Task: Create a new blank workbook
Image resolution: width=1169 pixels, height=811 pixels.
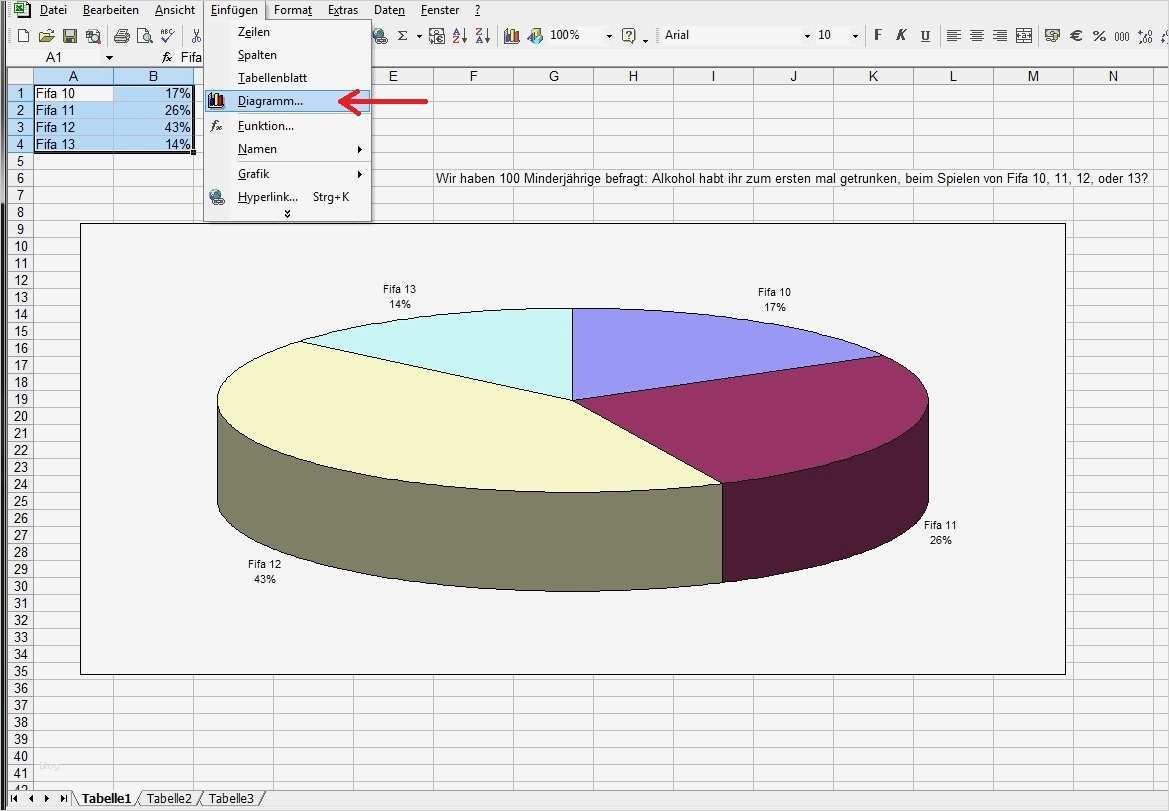Action: (23, 36)
